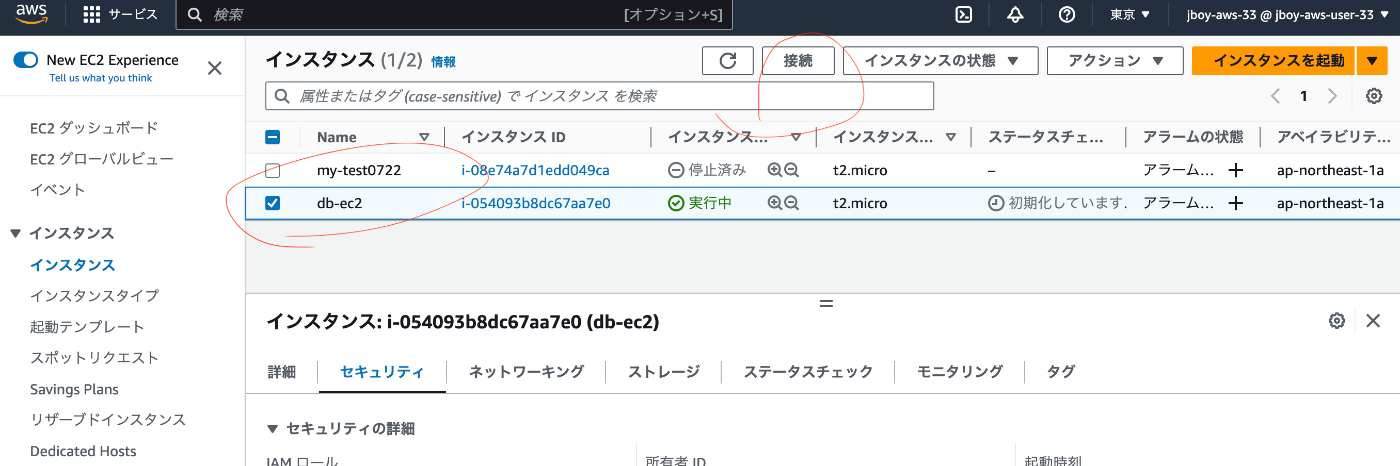Add alarm for db-ec2 plus icon
This screenshot has height=466, width=1400.
(1236, 203)
